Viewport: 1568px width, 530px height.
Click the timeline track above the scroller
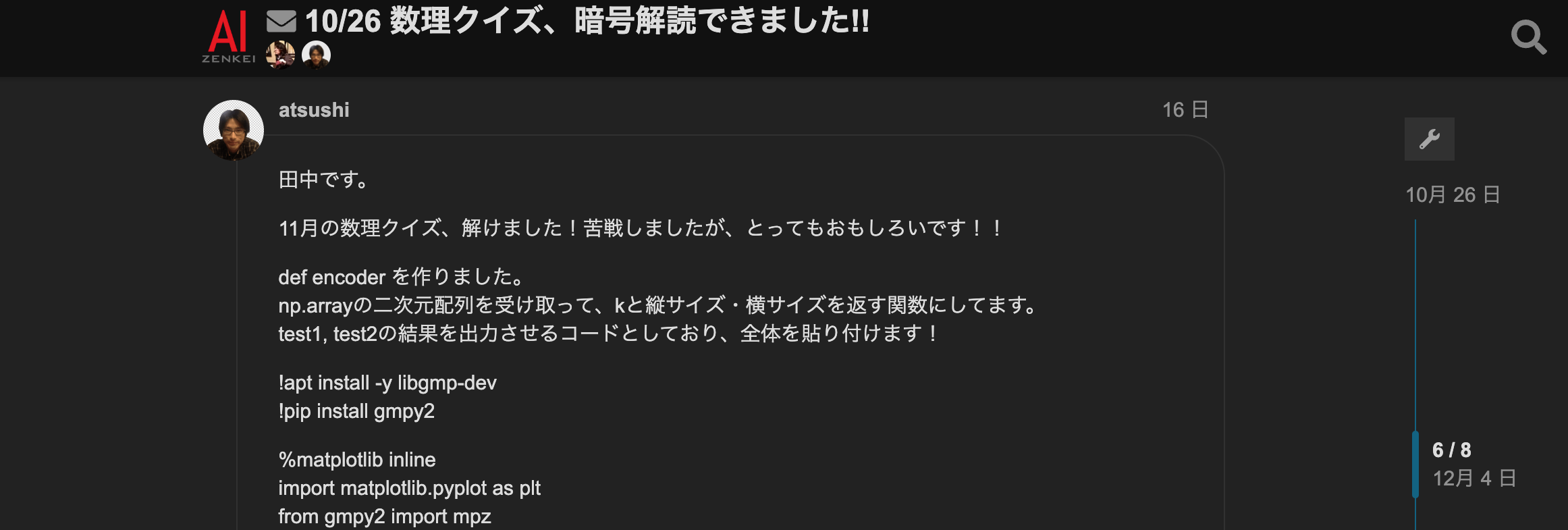tap(1415, 324)
